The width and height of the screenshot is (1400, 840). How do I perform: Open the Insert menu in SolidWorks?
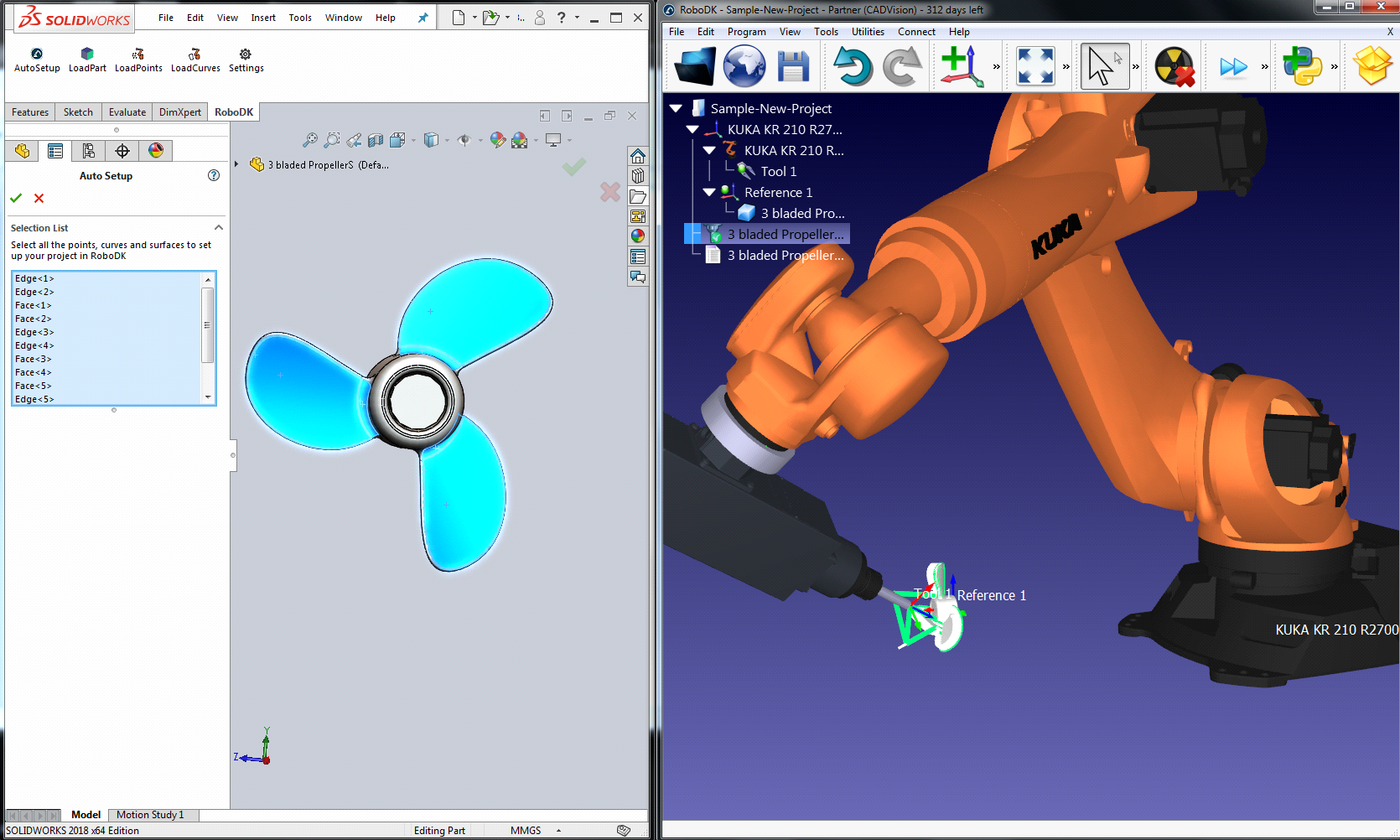(x=263, y=17)
